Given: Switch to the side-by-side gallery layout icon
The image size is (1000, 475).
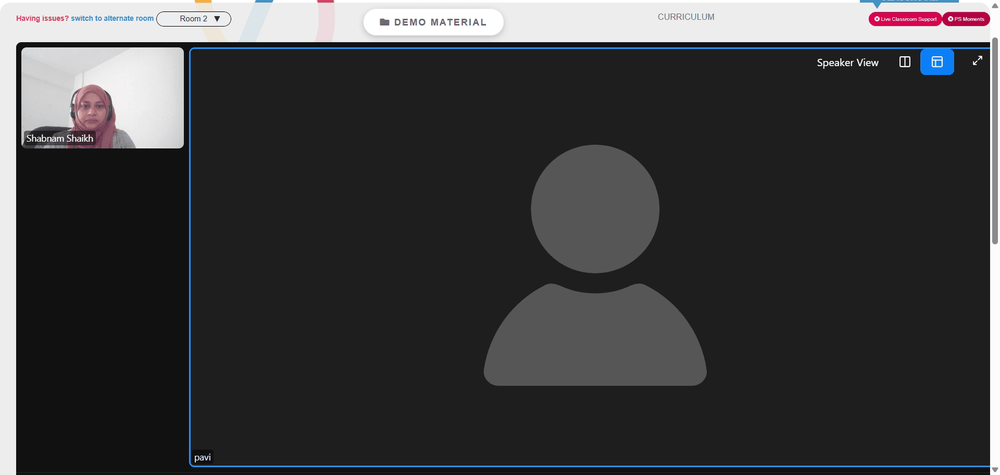Looking at the screenshot, I should [904, 62].
